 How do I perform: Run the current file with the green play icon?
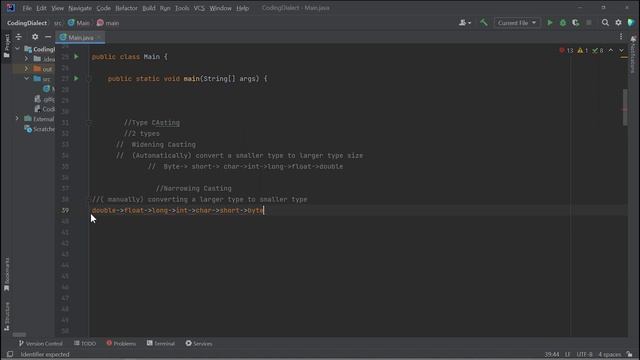(x=550, y=23)
